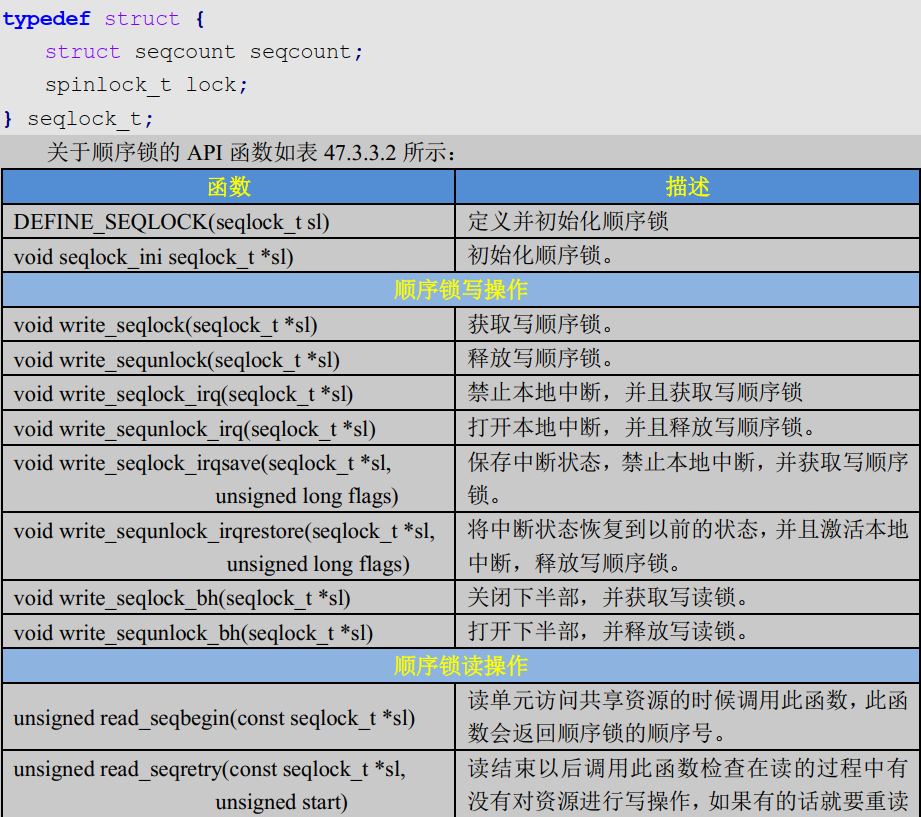Click the 'struct seqcount seqcount;' code line
The width and height of the screenshot is (921, 817).
[x=204, y=52]
